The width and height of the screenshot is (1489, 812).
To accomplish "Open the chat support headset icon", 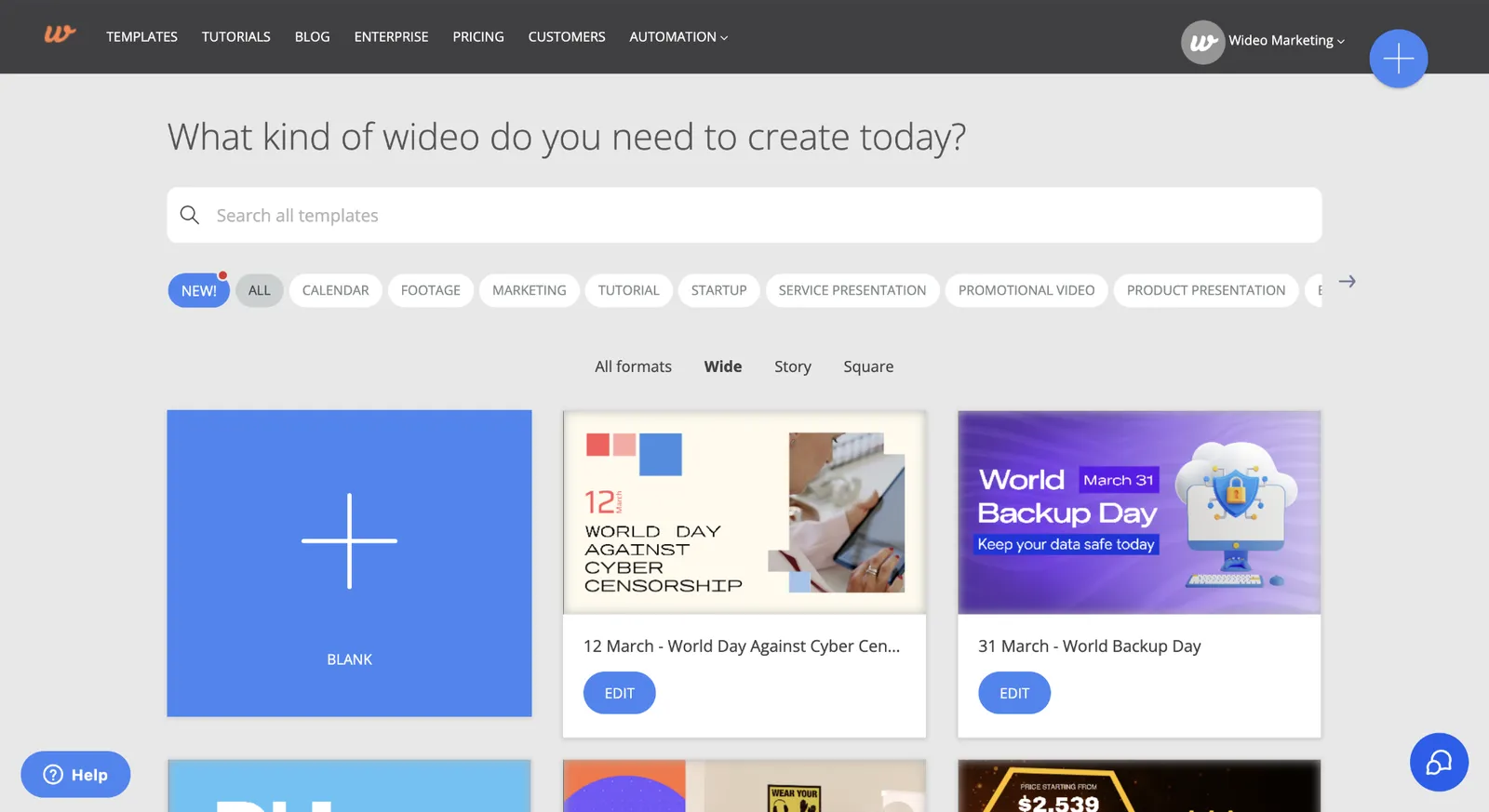I will 1439,763.
